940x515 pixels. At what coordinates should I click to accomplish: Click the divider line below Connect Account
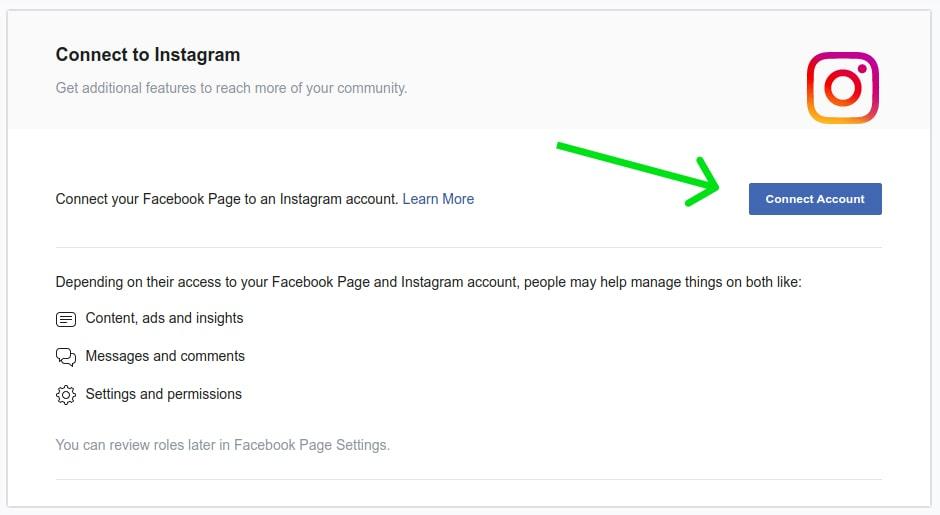coord(469,247)
